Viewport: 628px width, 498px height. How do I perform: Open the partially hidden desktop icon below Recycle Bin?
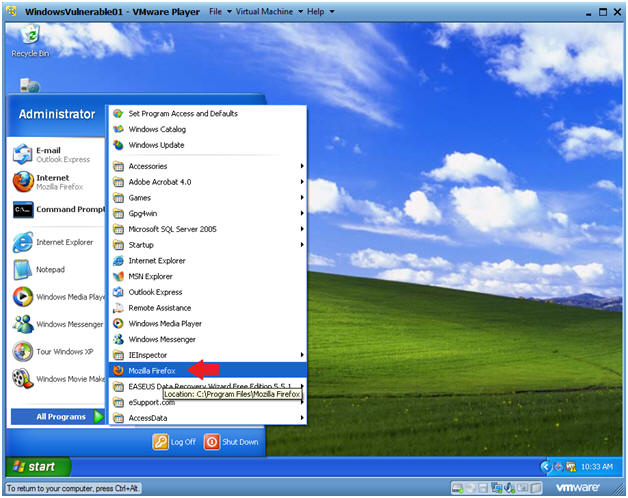click(30, 85)
